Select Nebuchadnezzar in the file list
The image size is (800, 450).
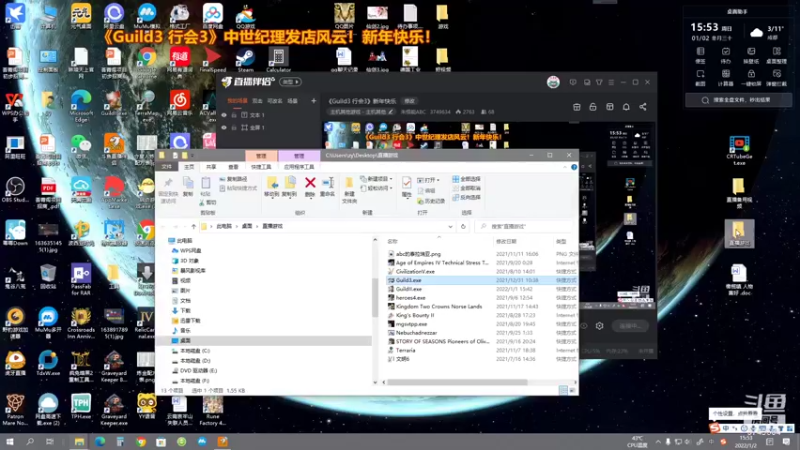pos(416,333)
